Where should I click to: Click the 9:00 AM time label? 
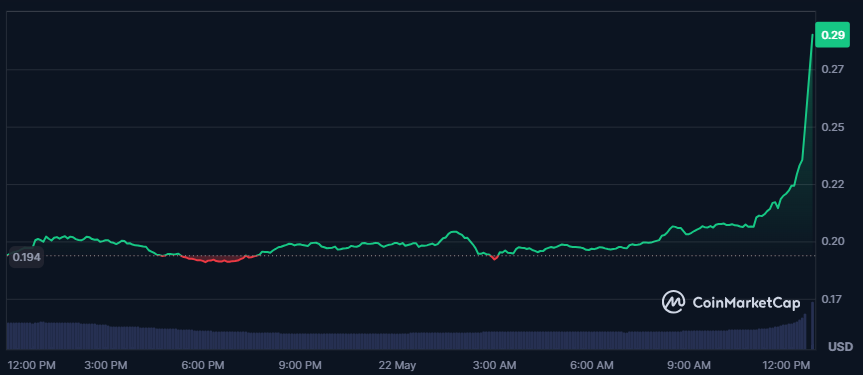(x=689, y=365)
